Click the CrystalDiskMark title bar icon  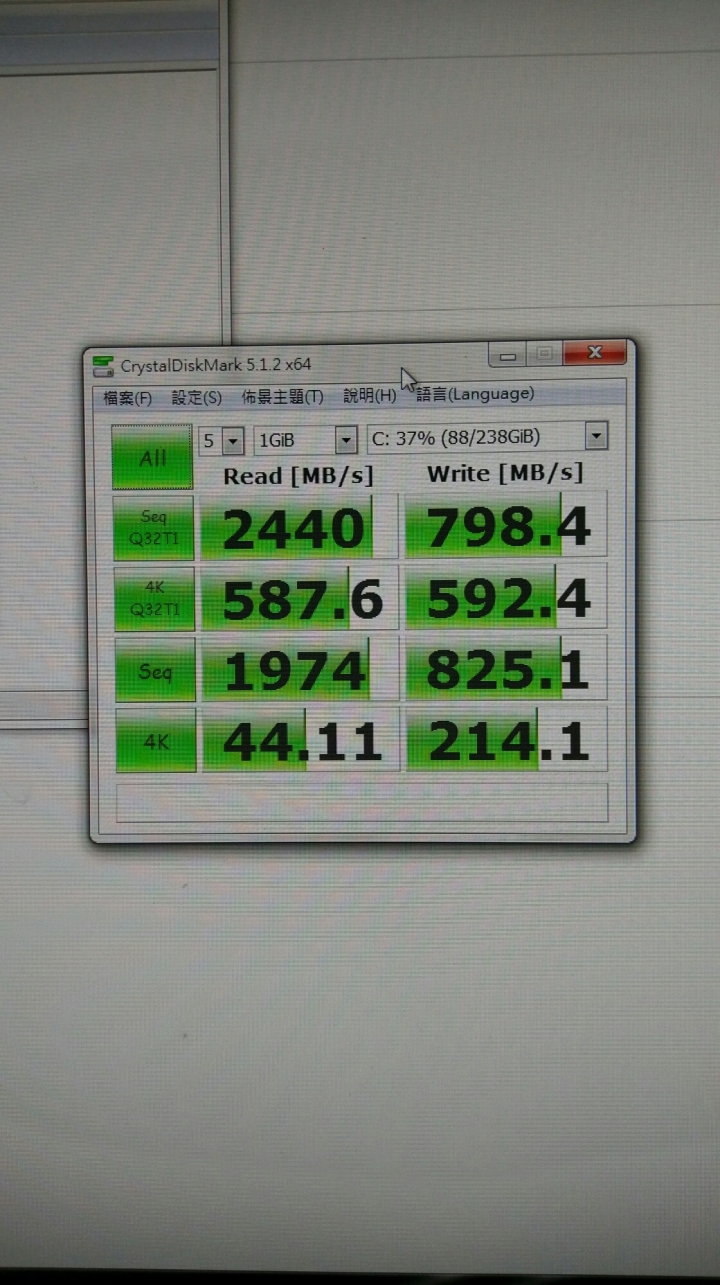click(104, 366)
